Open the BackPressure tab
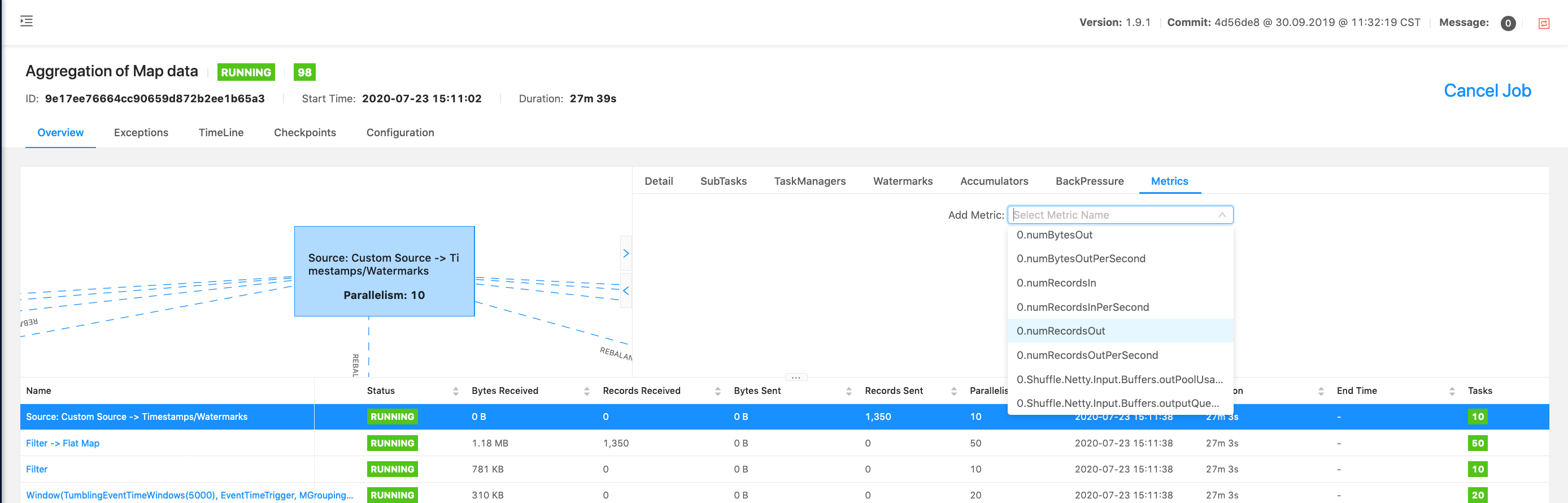 tap(1089, 181)
